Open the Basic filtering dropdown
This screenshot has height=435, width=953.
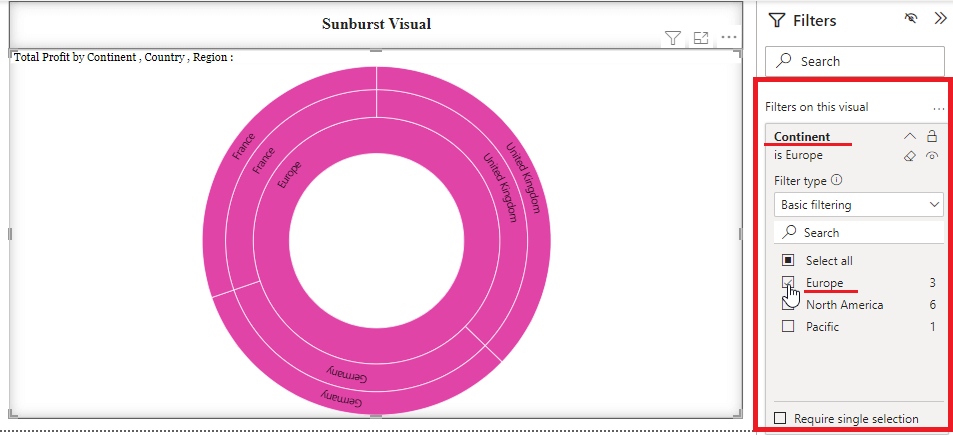tap(859, 205)
